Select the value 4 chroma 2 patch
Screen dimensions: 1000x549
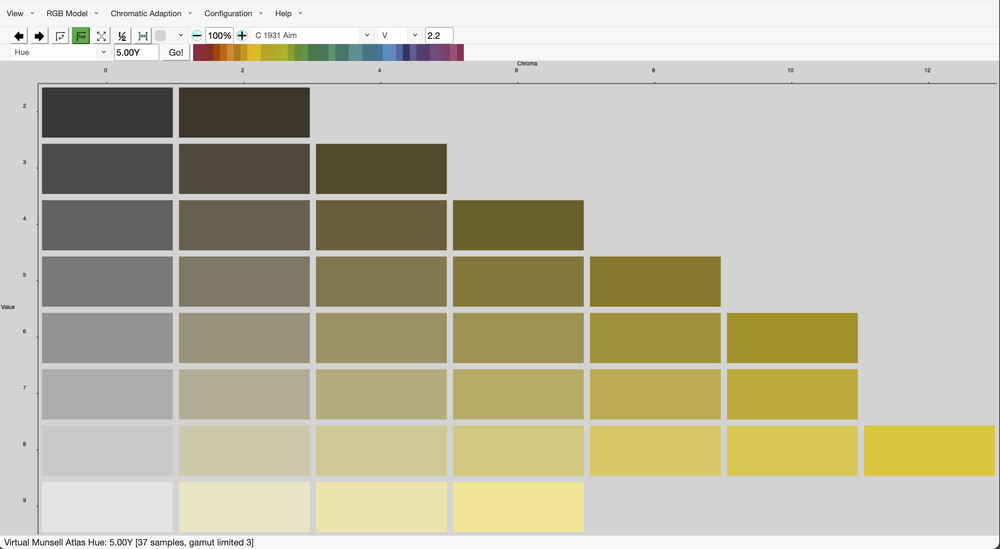click(x=244, y=225)
